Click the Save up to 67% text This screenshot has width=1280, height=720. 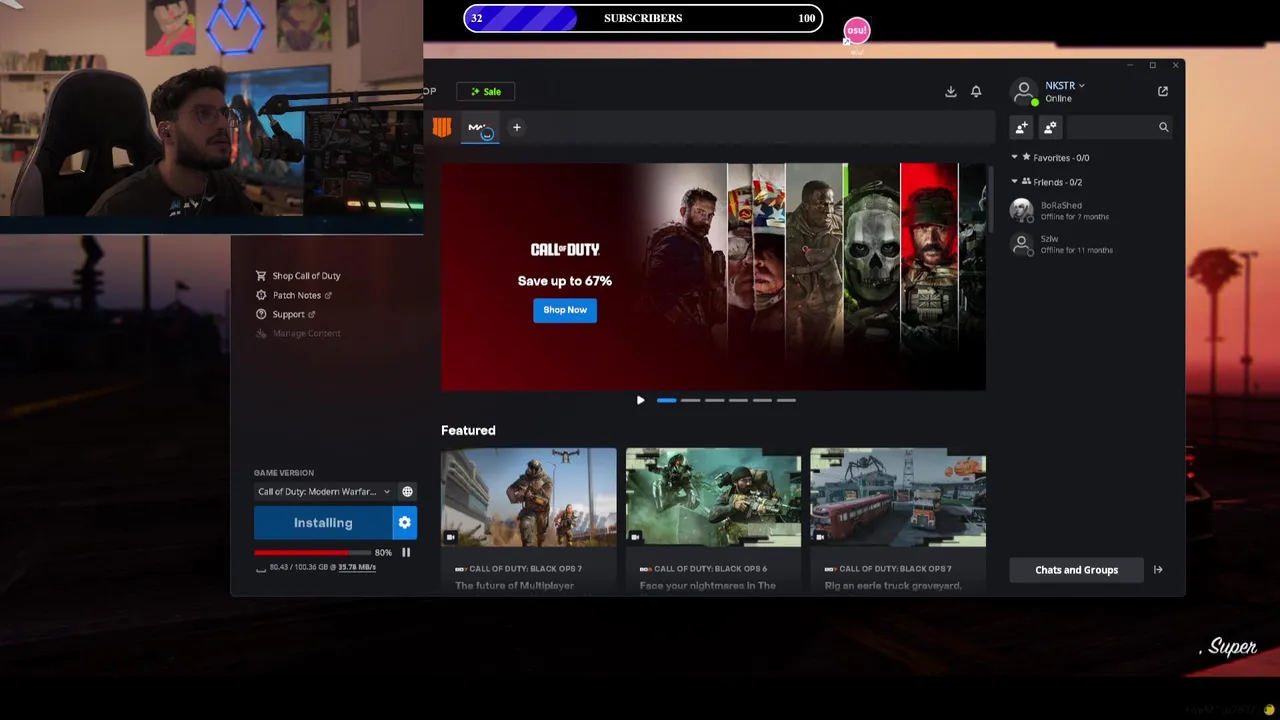click(565, 281)
